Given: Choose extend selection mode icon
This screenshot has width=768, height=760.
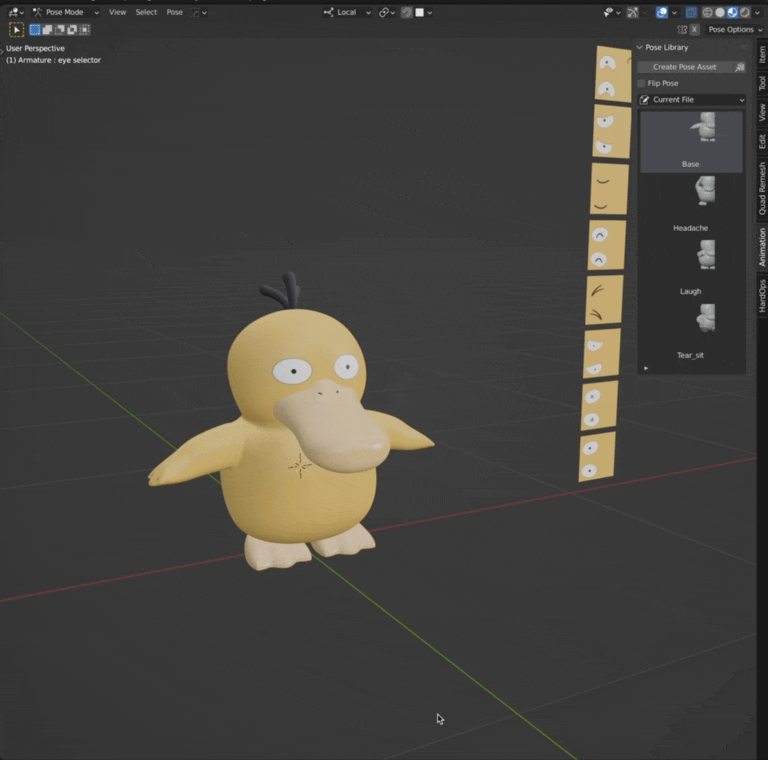Looking at the screenshot, I should point(48,30).
